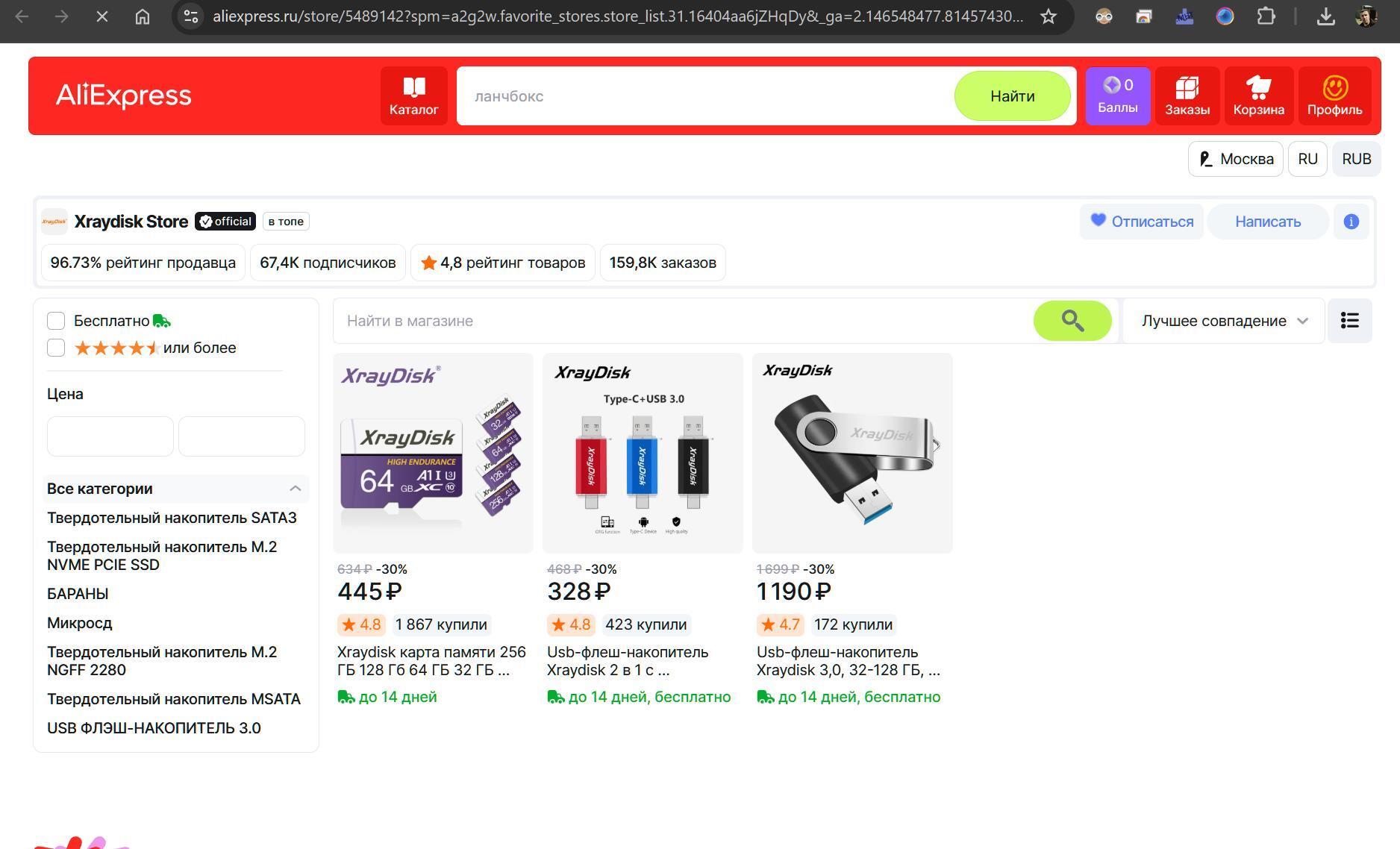Image resolution: width=1400 pixels, height=849 pixels.
Task: Open the 64GB memory card product image
Action: [433, 453]
